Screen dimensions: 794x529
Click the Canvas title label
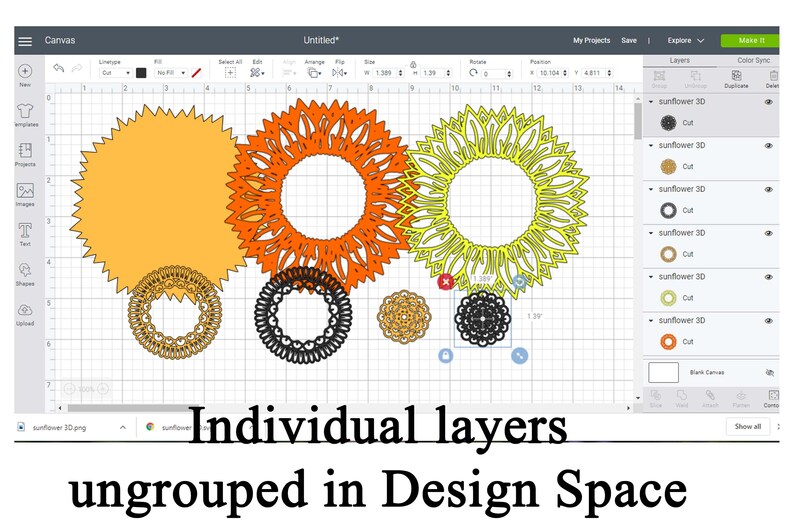(x=60, y=40)
